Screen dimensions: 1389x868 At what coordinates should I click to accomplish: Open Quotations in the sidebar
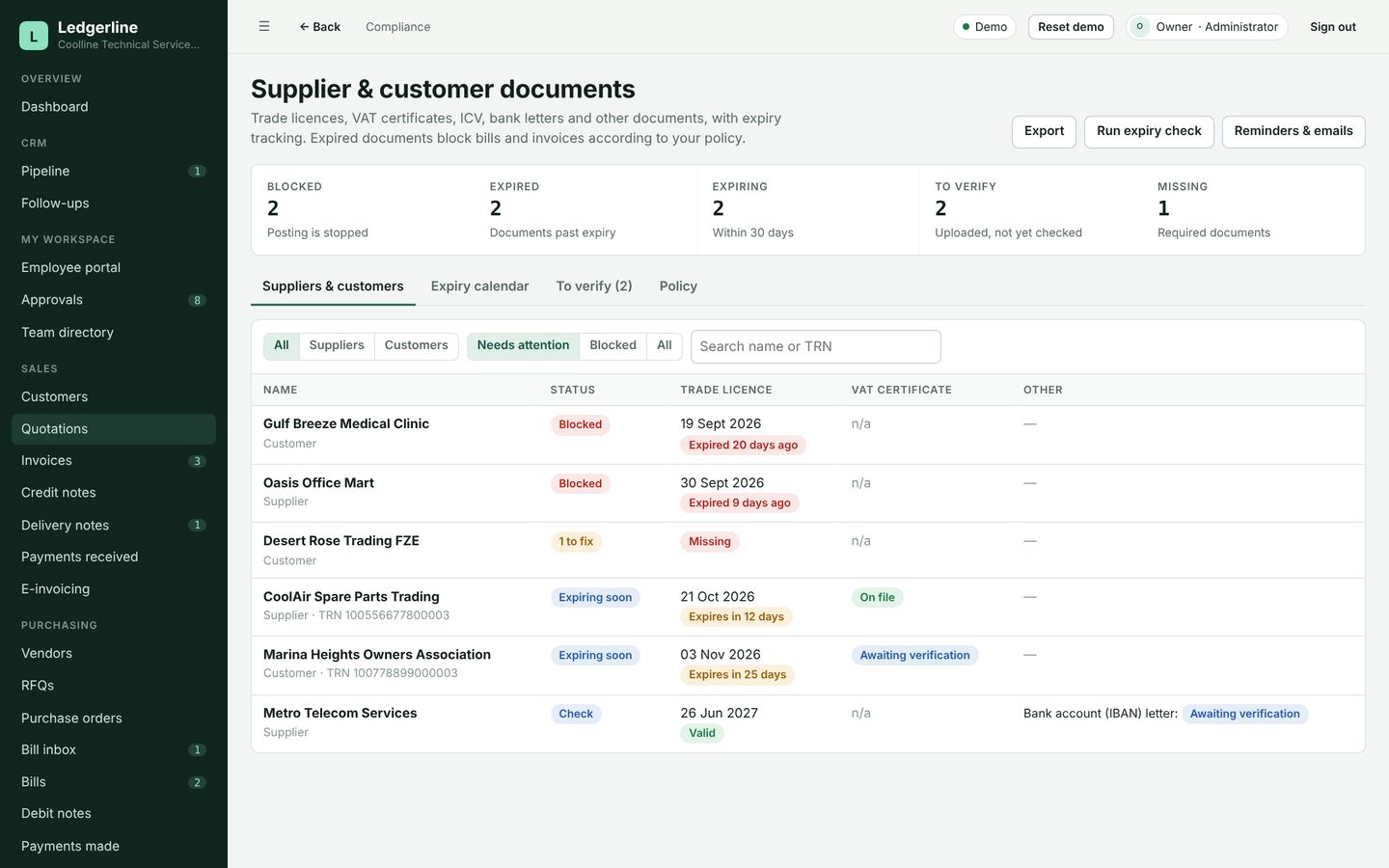point(114,429)
